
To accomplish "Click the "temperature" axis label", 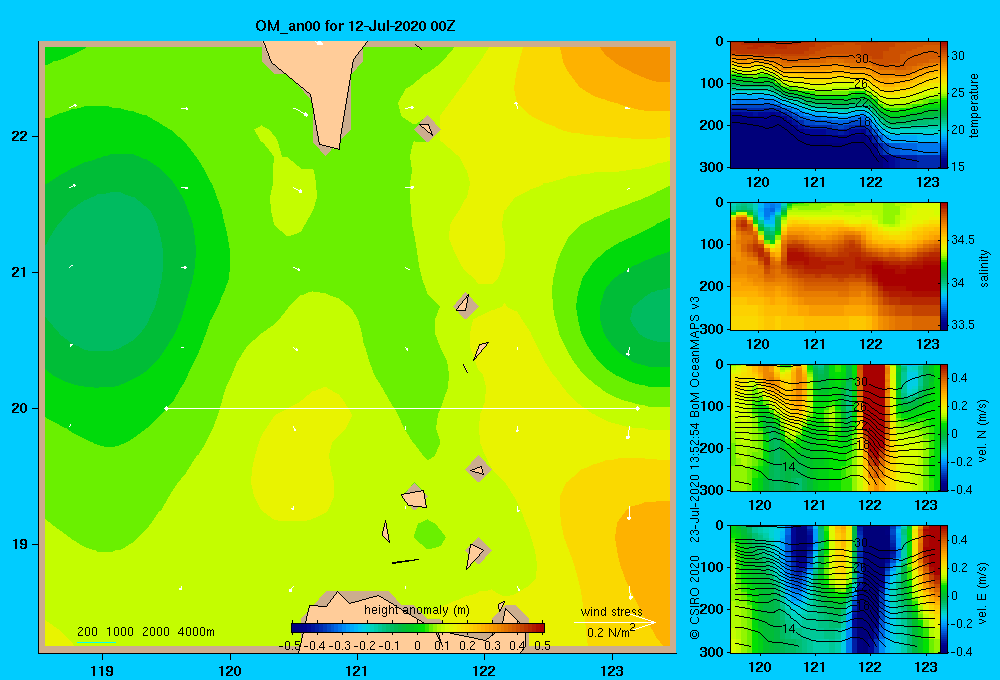I will click(x=974, y=105).
